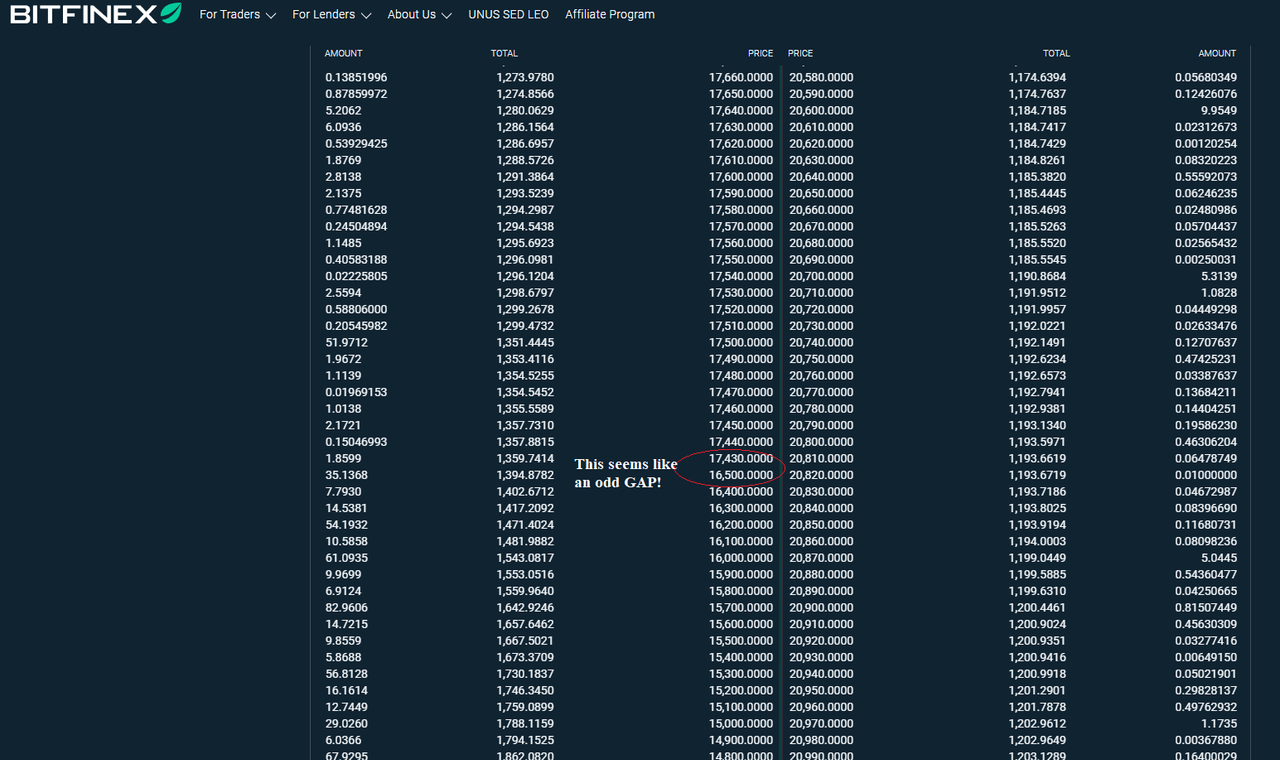
Task: Click ask amount 9.9549
Action: pos(1219,111)
